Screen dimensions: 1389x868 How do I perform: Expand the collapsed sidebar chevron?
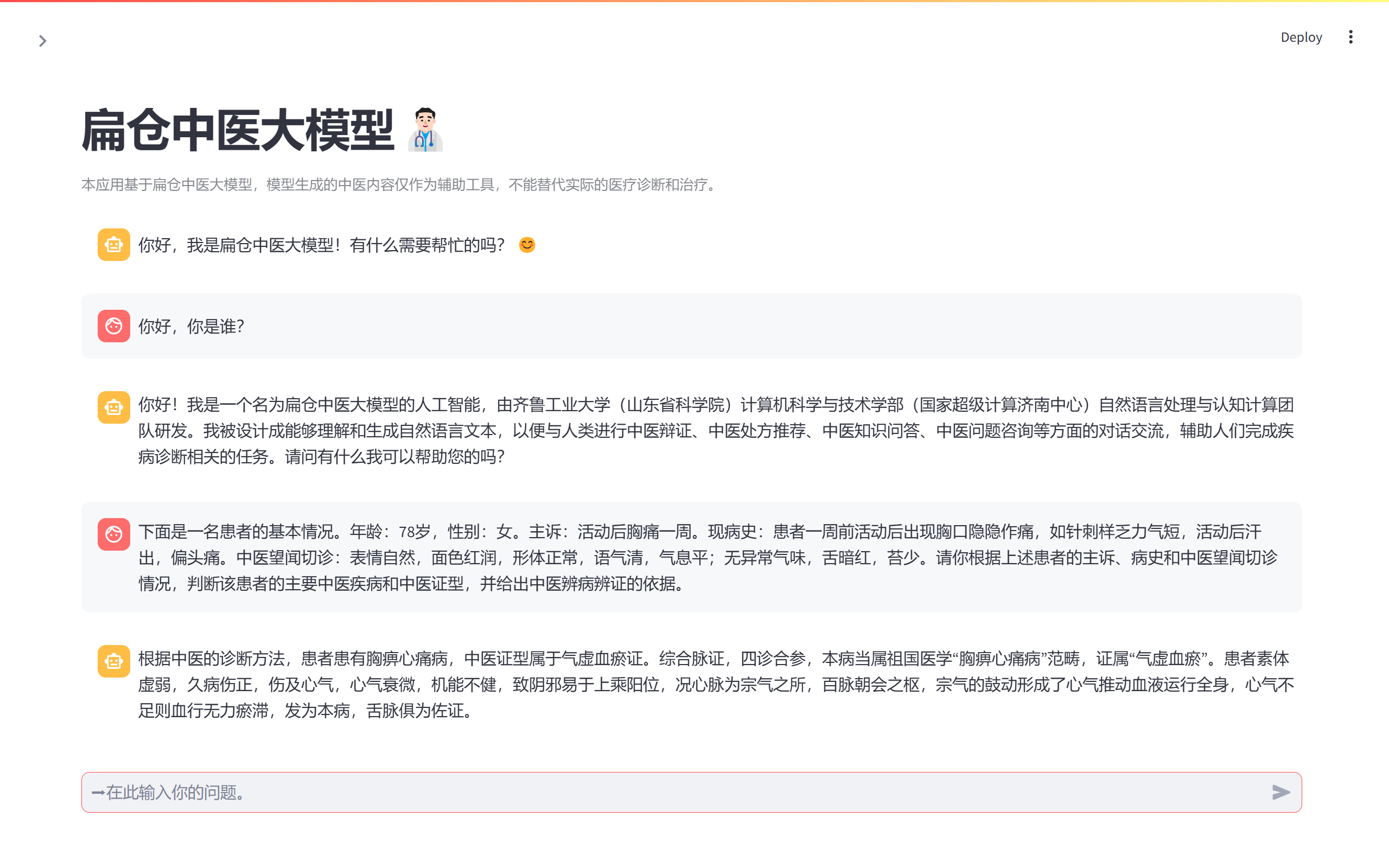(x=42, y=41)
